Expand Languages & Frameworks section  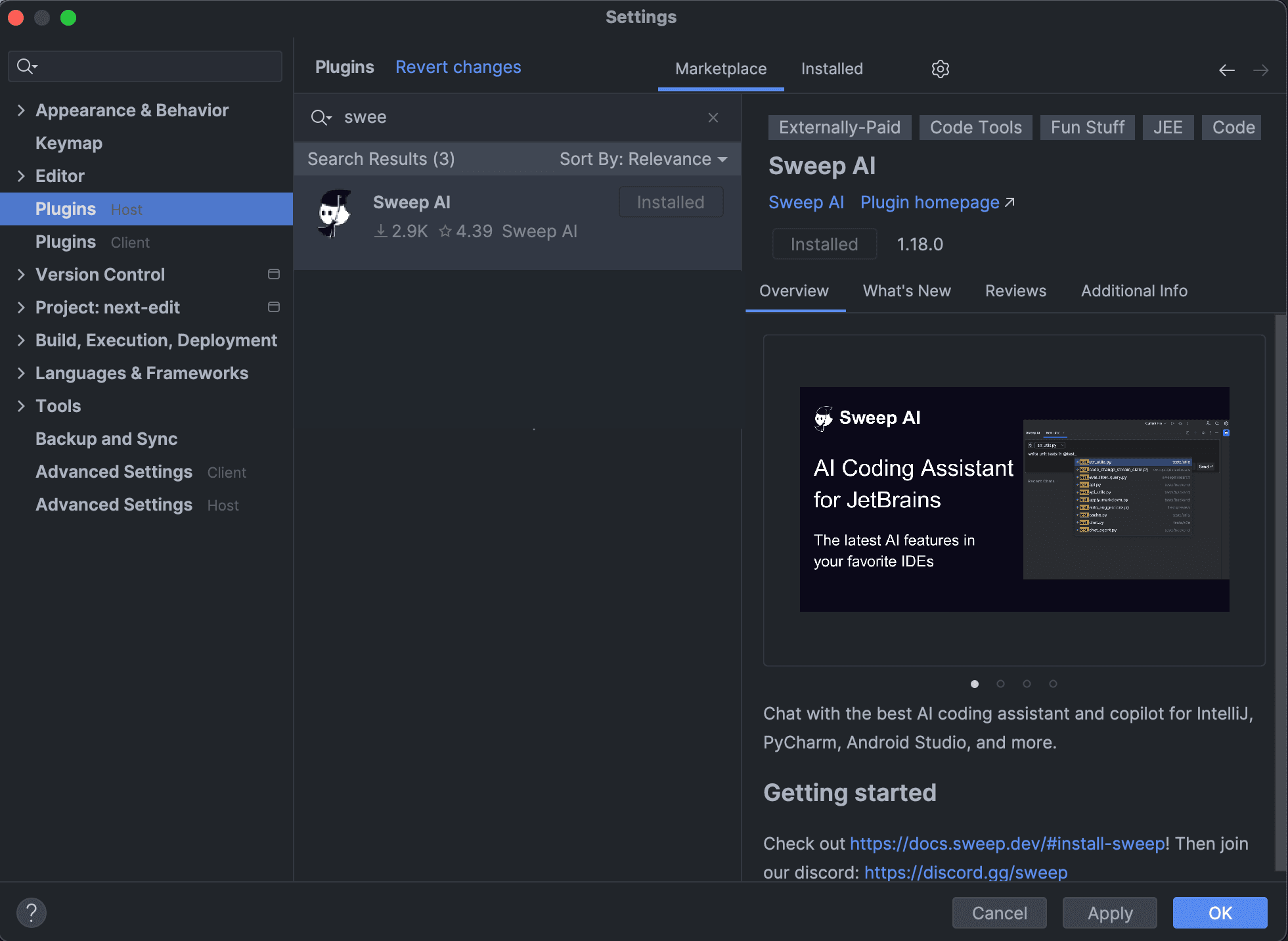[21, 373]
